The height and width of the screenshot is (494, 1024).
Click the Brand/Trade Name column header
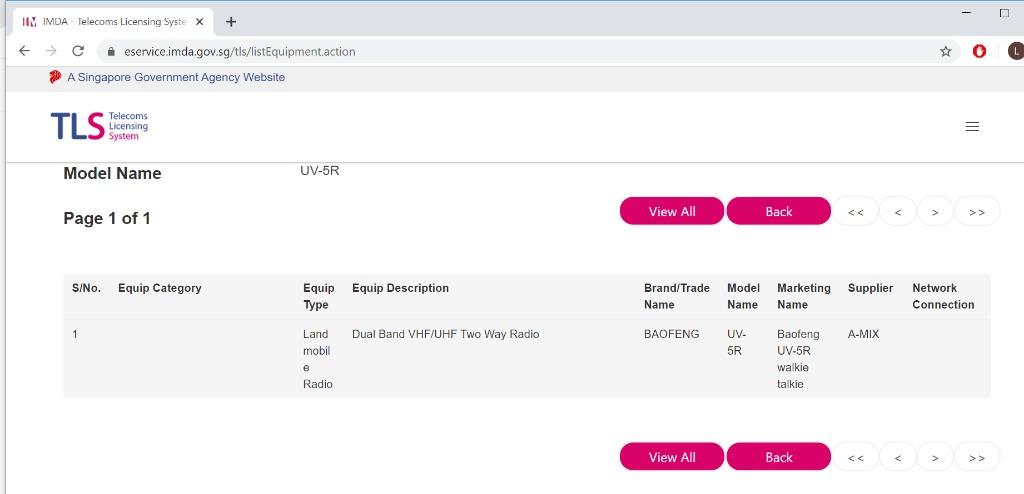point(677,297)
